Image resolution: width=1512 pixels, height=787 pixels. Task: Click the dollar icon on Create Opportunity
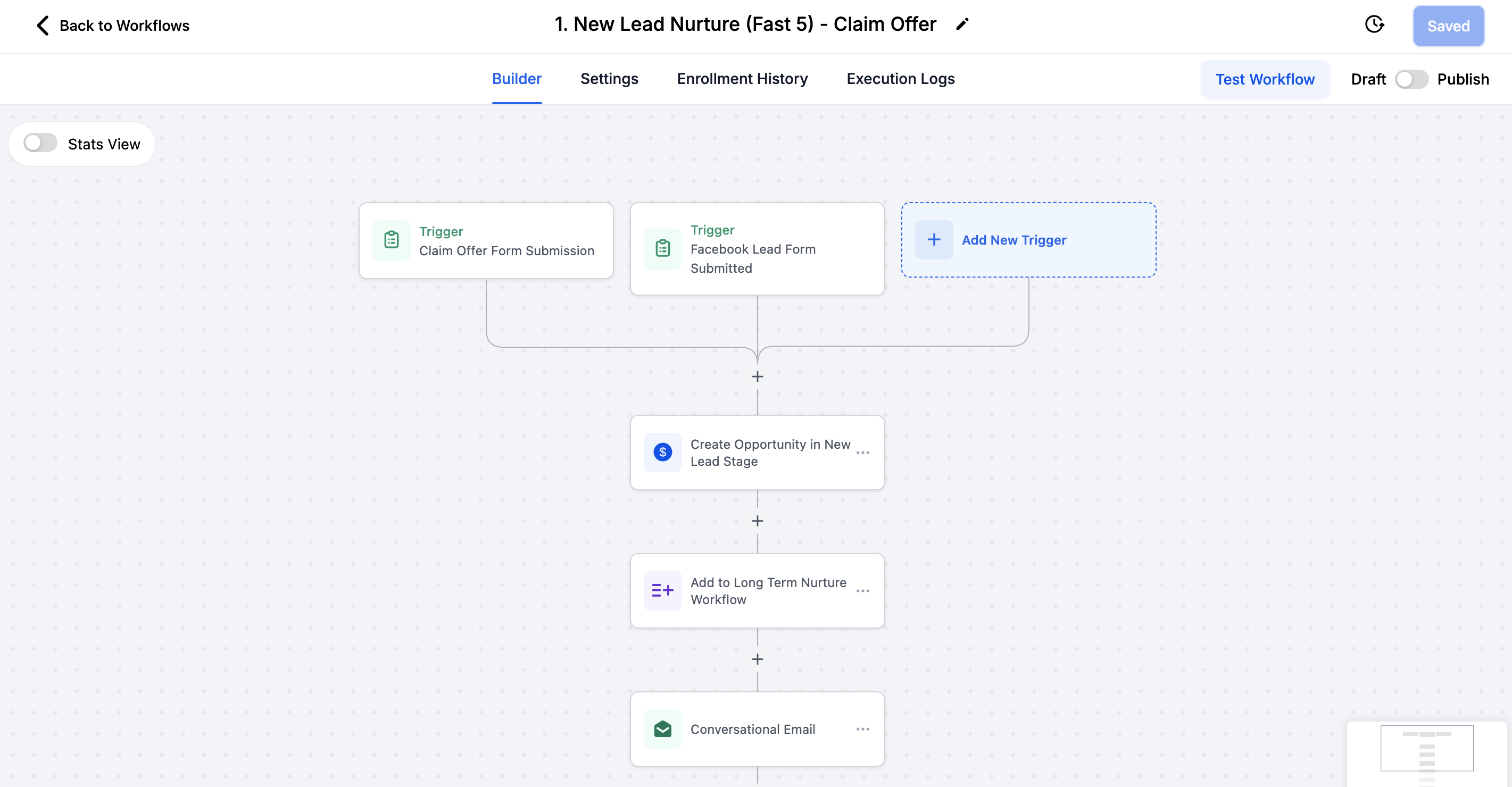(x=663, y=452)
